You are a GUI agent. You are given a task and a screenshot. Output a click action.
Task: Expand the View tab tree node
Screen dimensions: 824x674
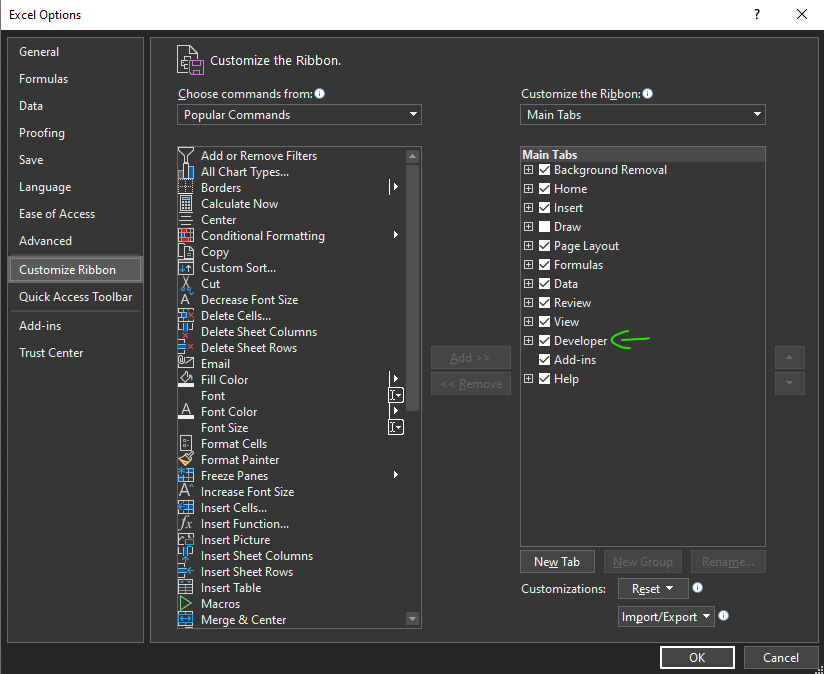pos(529,322)
